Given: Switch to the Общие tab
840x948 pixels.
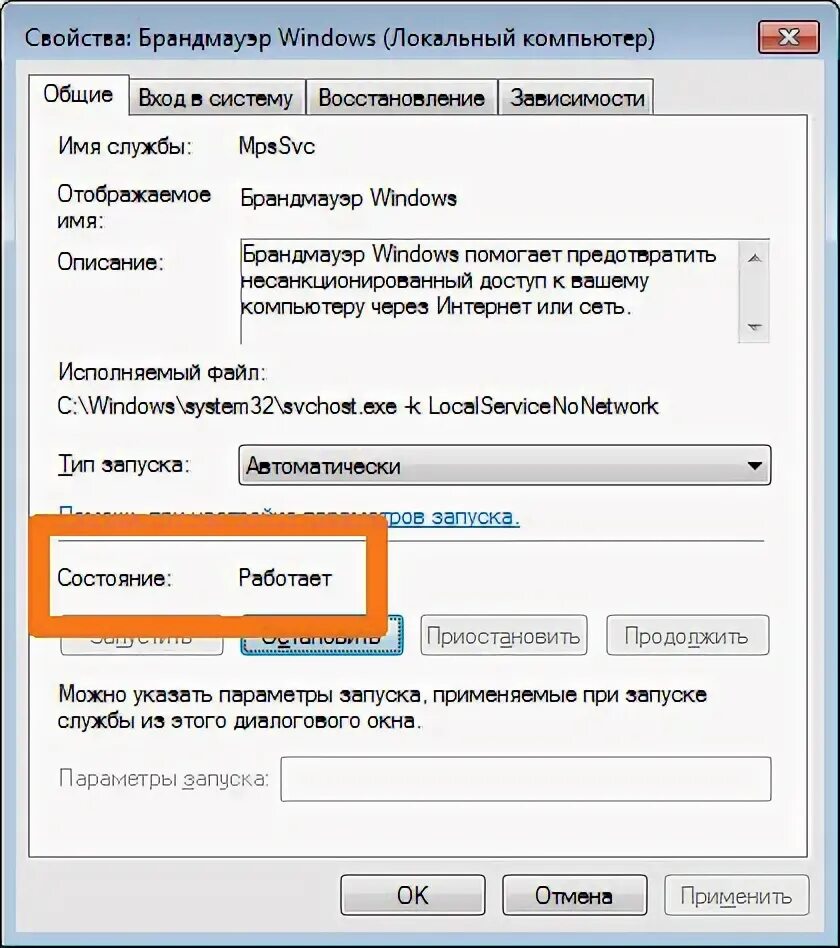Looking at the screenshot, I should tap(79, 95).
